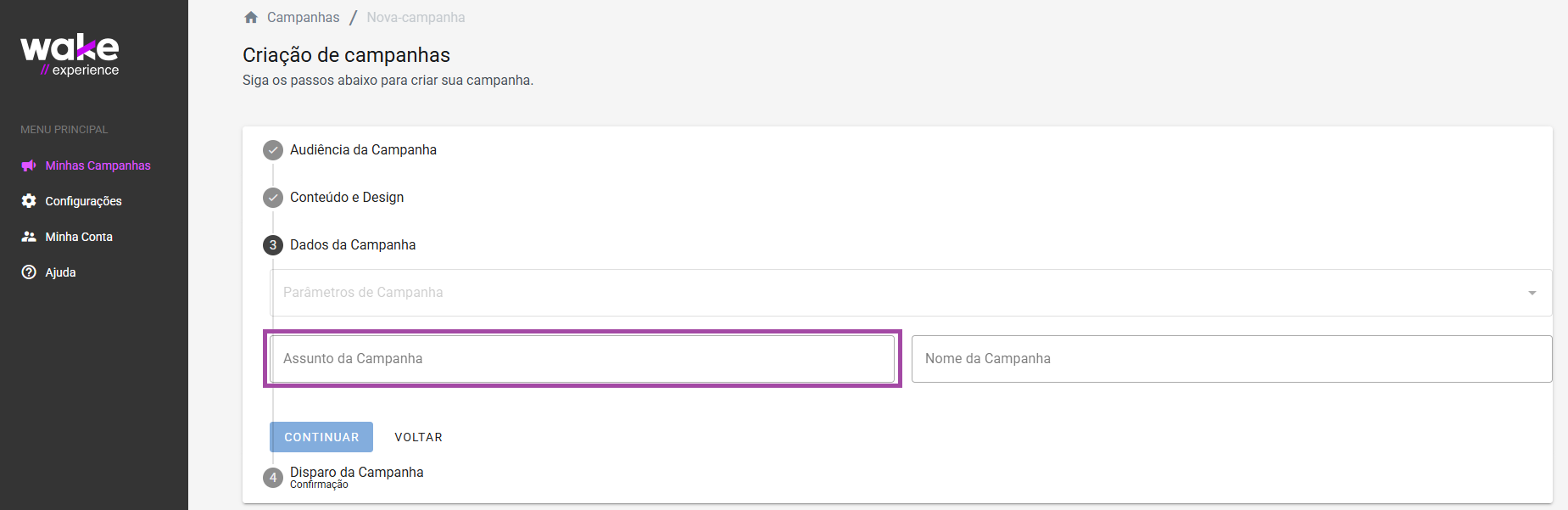Focus the Assunto da Campanha field

(x=583, y=359)
